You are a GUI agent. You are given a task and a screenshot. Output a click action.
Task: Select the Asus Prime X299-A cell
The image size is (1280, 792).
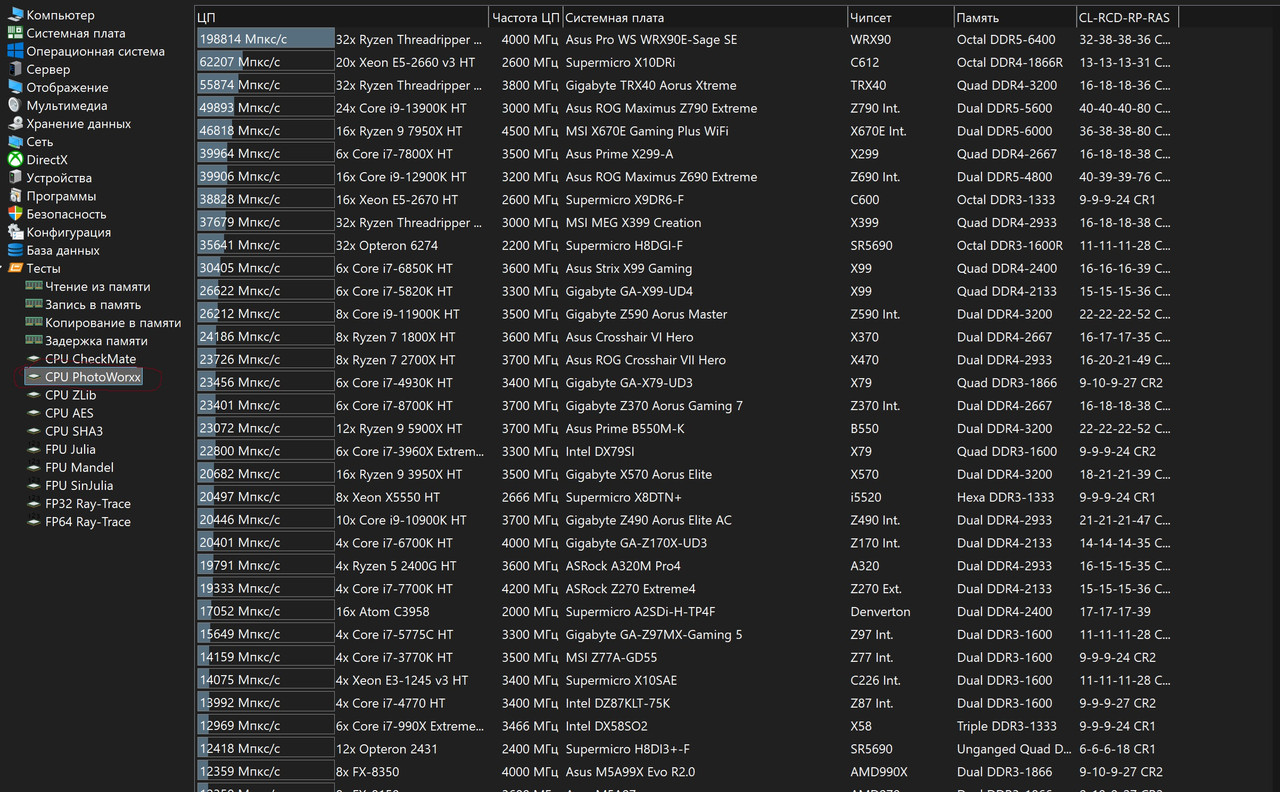coord(619,154)
